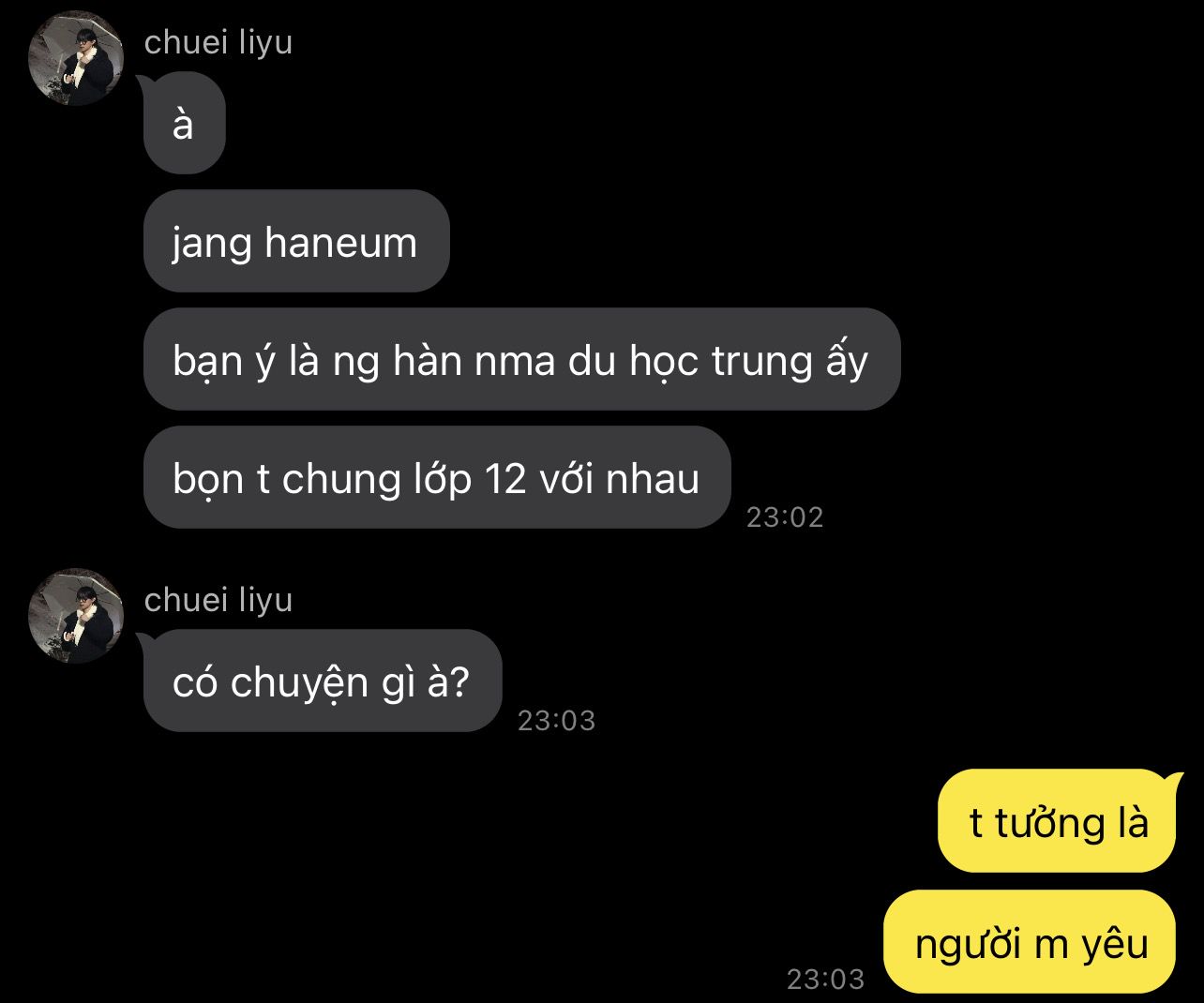Select message "bạn ý là ng hàn nma du học trung ấy"
The width and height of the screenshot is (1204, 1003).
tap(521, 360)
